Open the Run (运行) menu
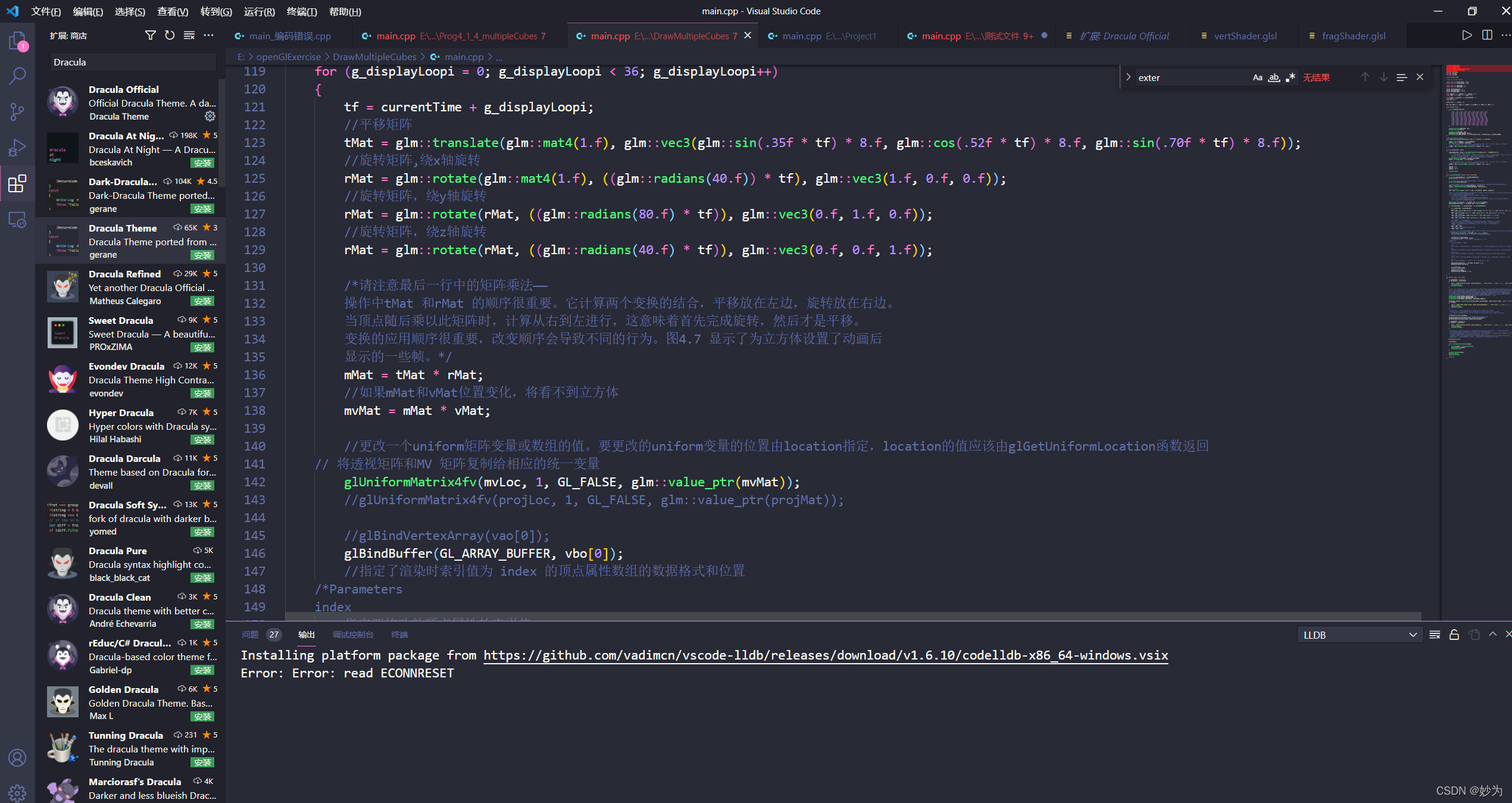The width and height of the screenshot is (1512, 803). pyautogui.click(x=260, y=11)
